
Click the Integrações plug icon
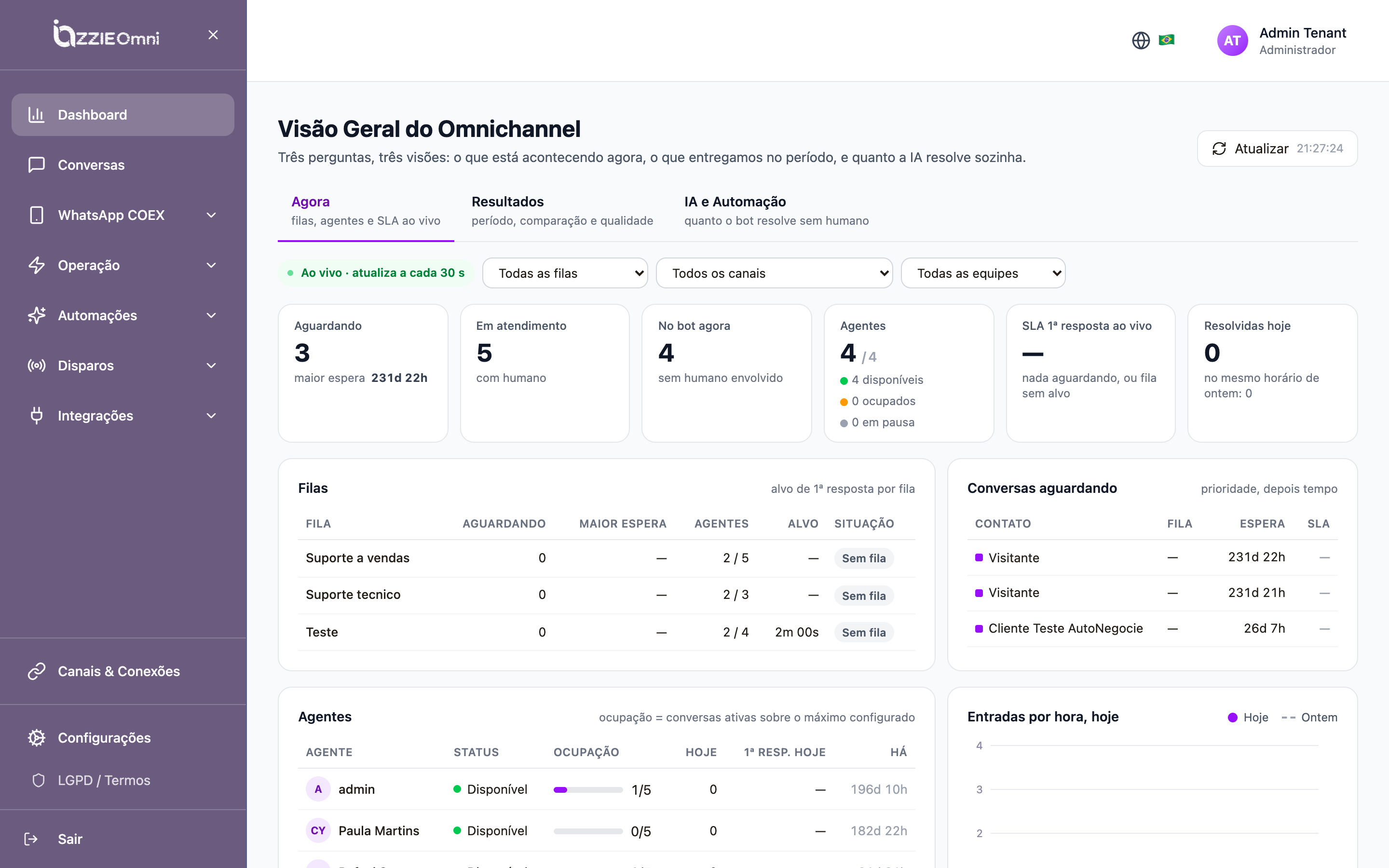37,416
